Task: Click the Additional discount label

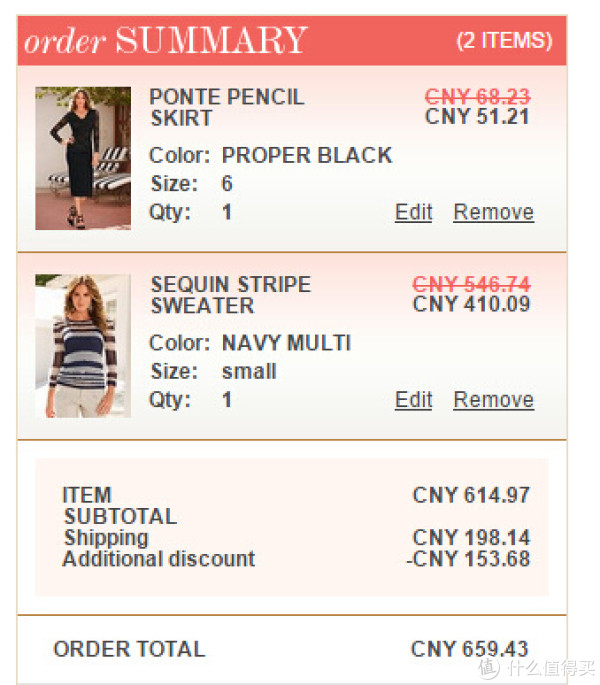Action: [159, 559]
